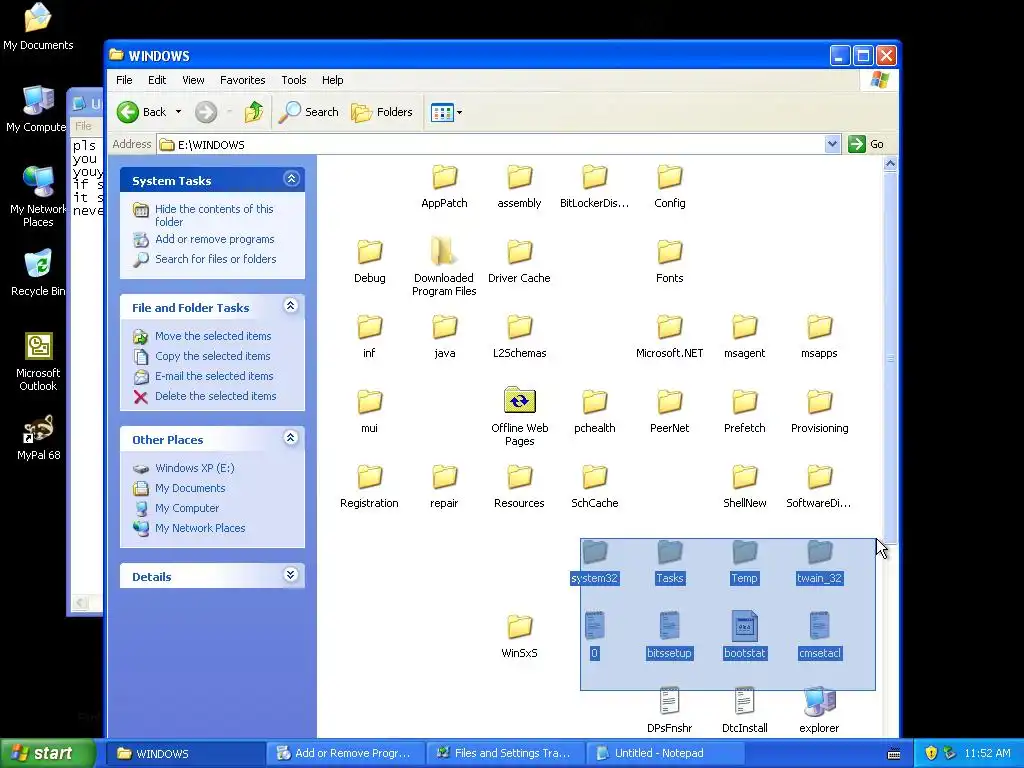Screen dimensions: 1024x768
Task: Select the Driver Cache folder
Action: coord(519,261)
